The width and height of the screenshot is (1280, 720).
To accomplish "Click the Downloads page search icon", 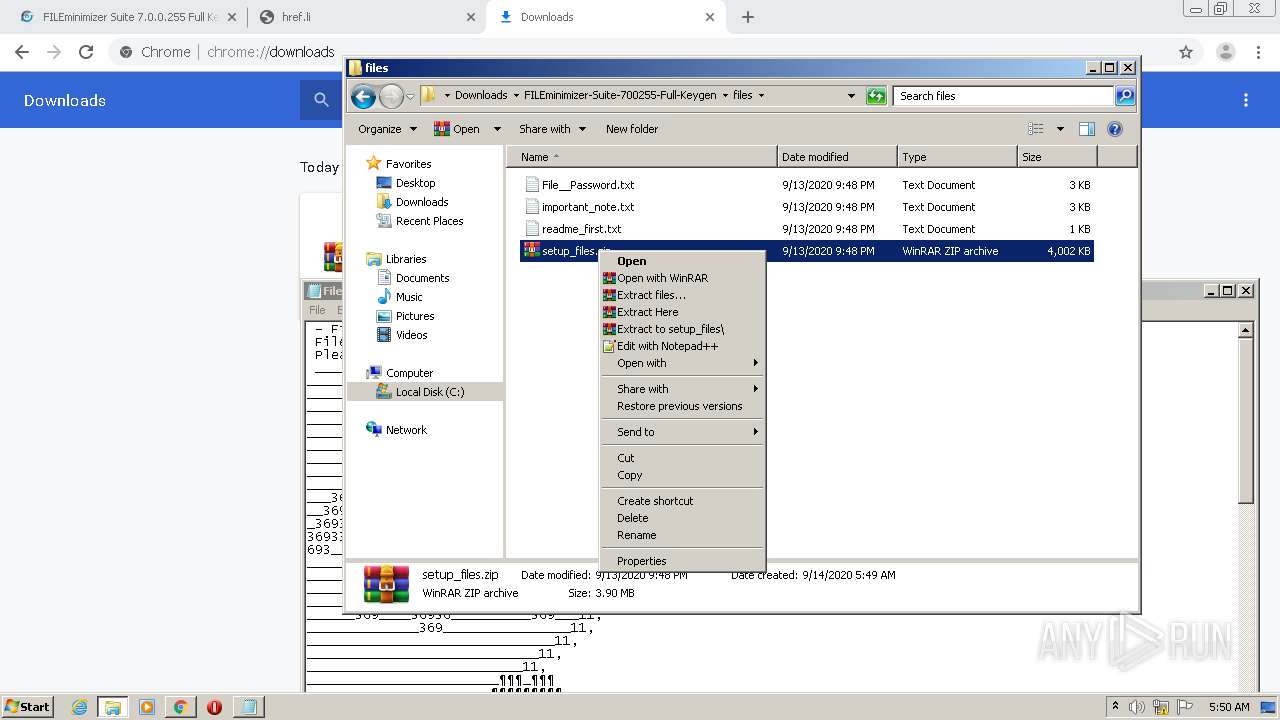I will point(321,100).
